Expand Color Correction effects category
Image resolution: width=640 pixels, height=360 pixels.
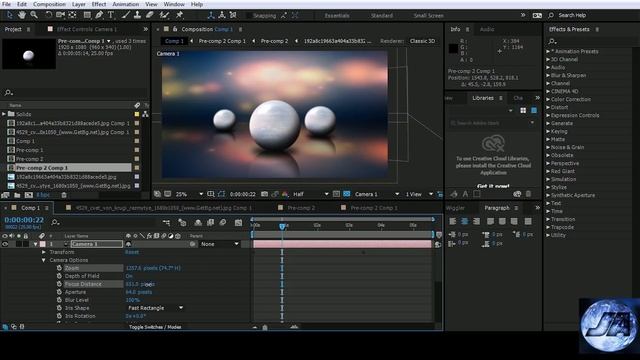tap(549, 100)
